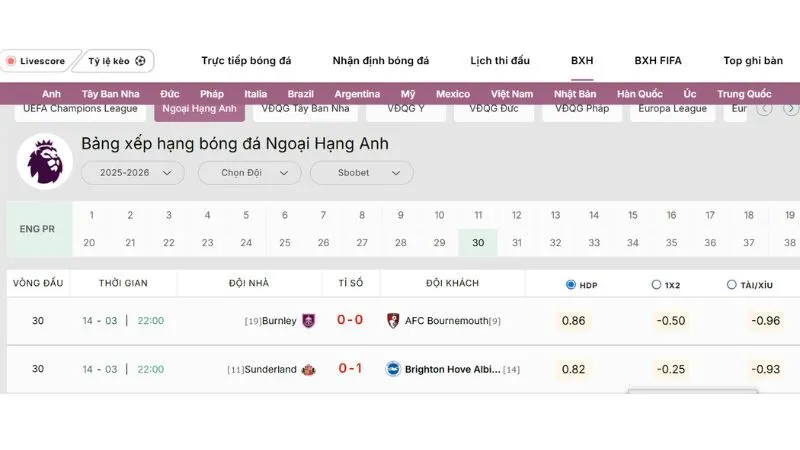This screenshot has width=800, height=450.
Task: Click the AFC Bournemouth club crest
Action: tap(393, 321)
